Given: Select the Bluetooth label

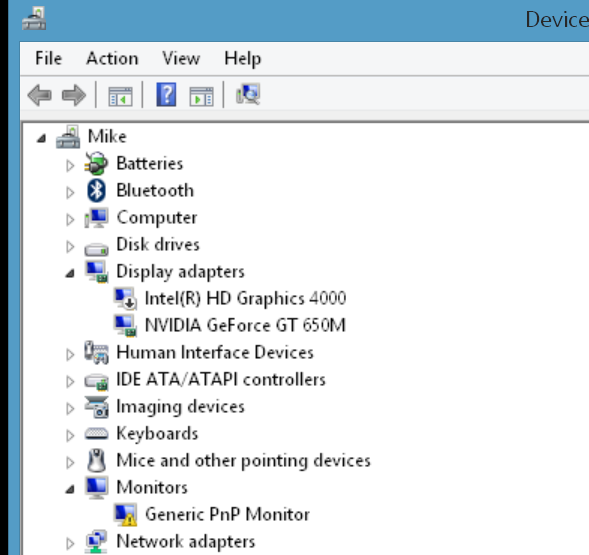Looking at the screenshot, I should click(x=155, y=190).
